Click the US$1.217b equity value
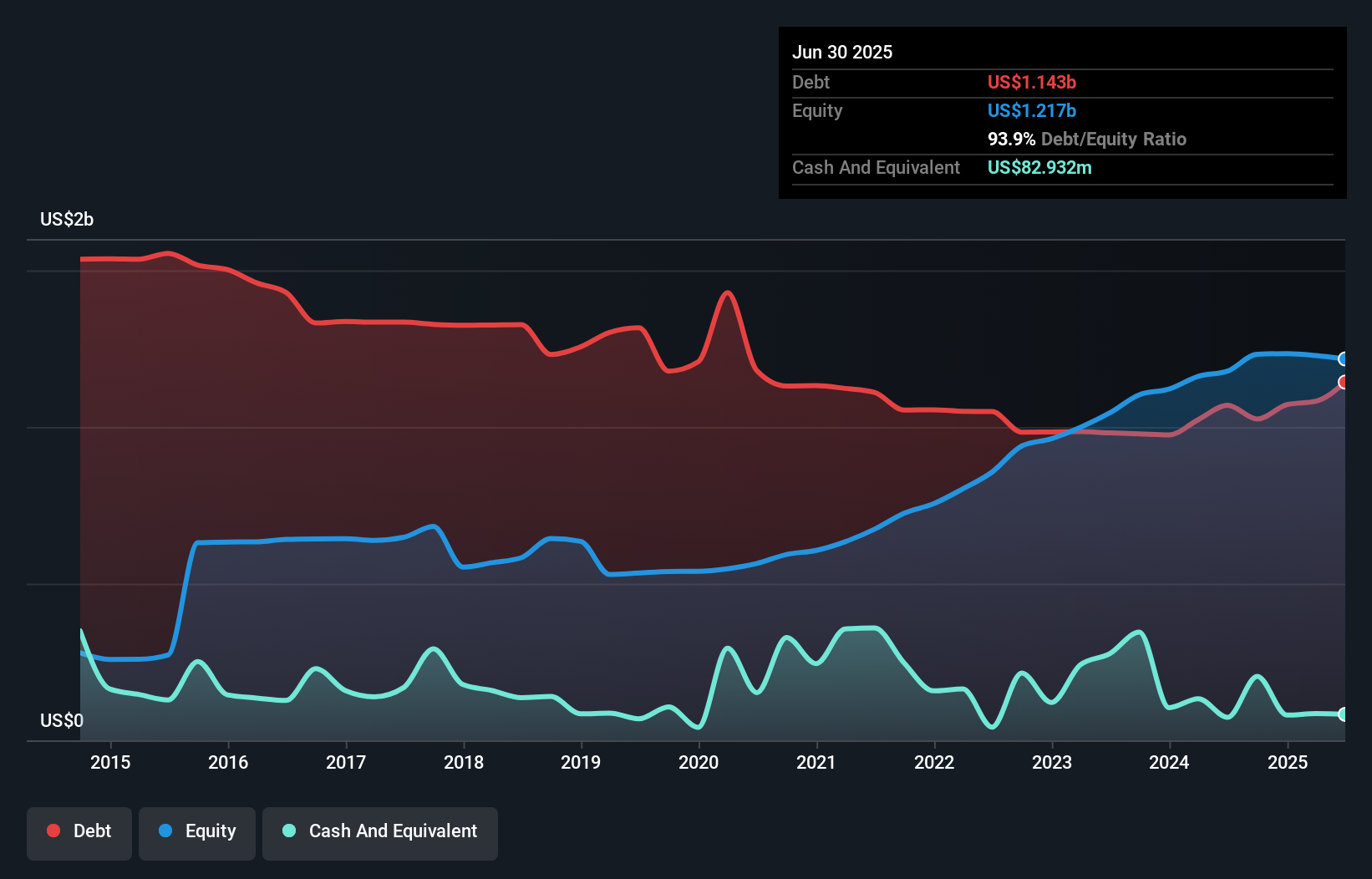Viewport: 1372px width, 879px height. tap(1032, 110)
